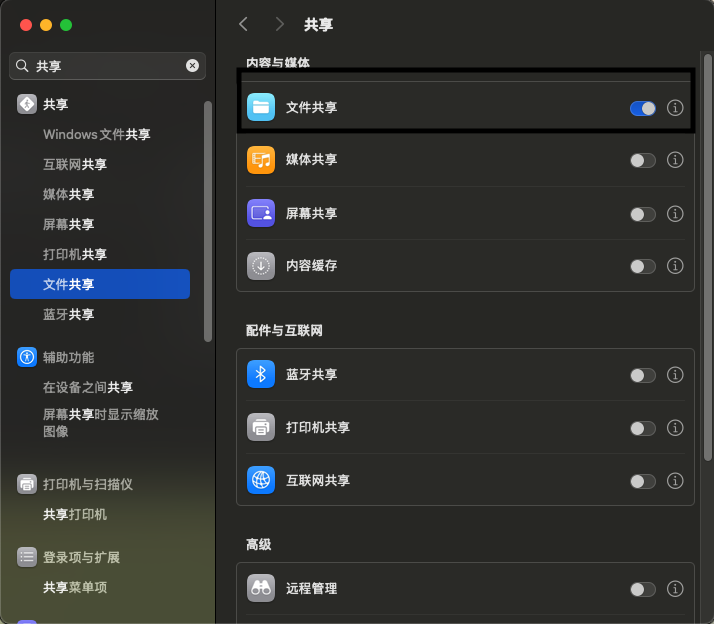Click the 打印机共享 printer icon
The width and height of the screenshot is (714, 624).
pos(260,427)
